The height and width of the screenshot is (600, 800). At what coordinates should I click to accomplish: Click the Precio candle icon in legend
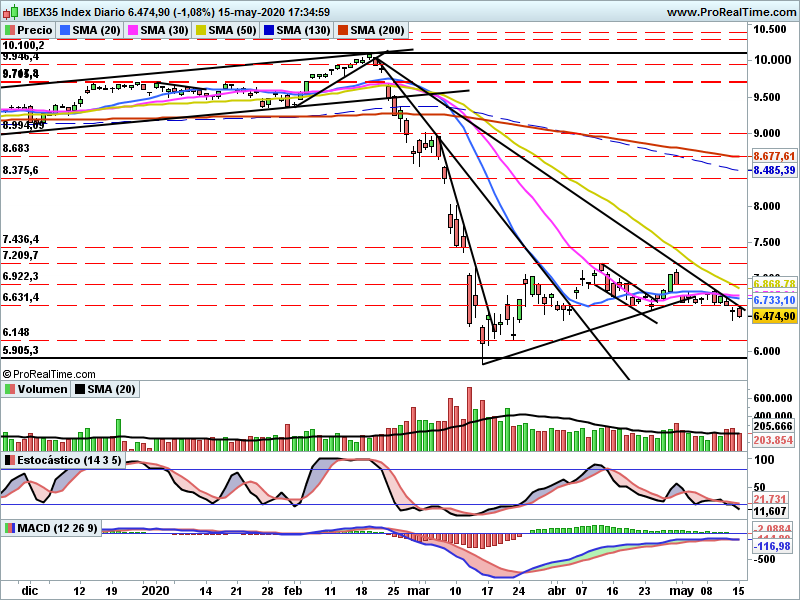point(10,31)
